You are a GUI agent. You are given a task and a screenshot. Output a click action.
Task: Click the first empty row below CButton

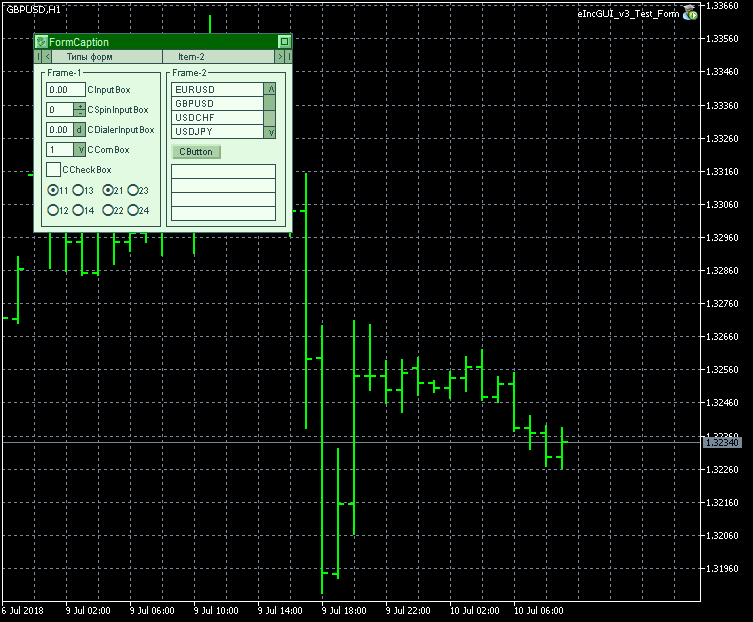(224, 171)
